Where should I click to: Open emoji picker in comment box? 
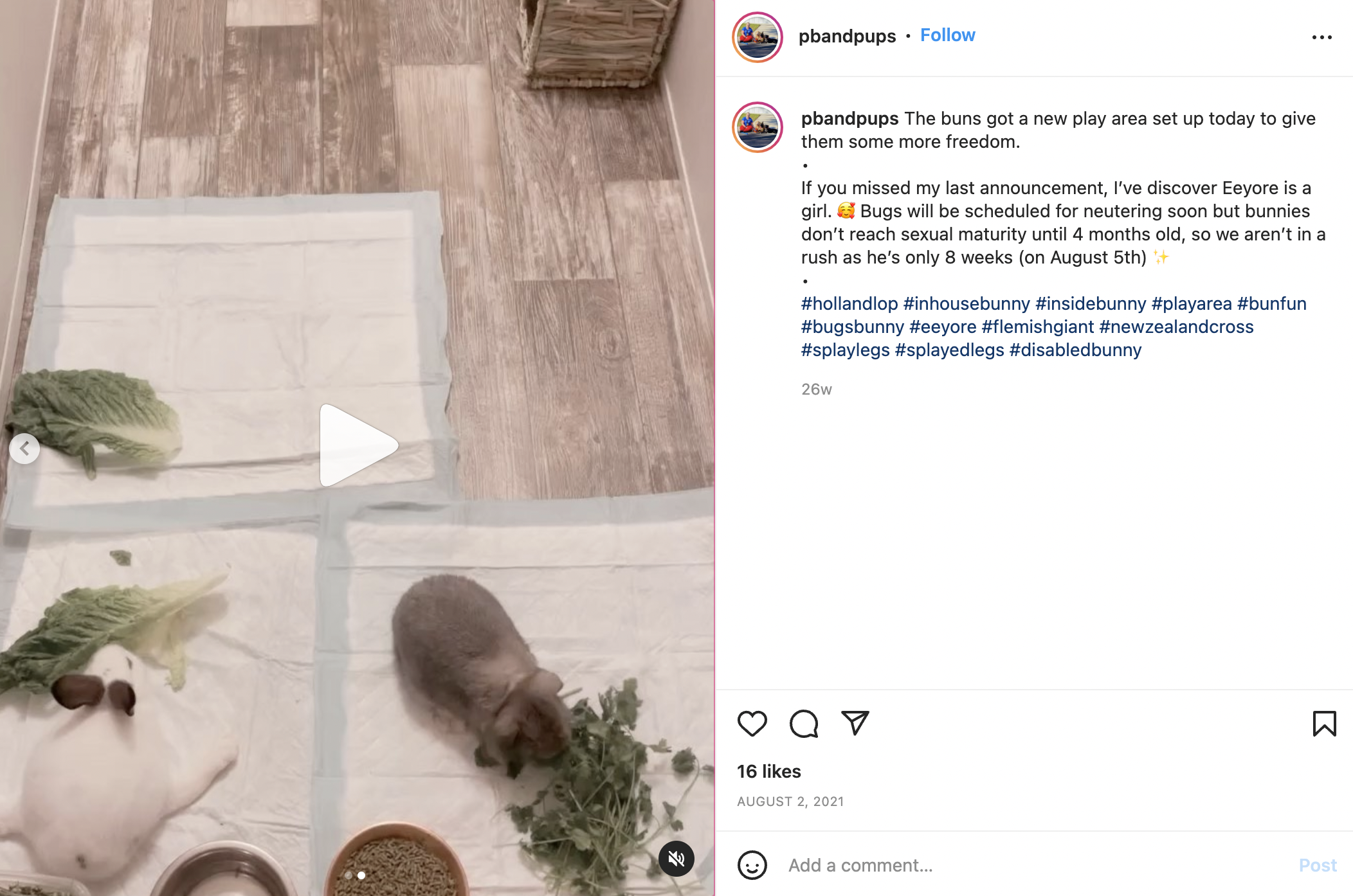[752, 865]
